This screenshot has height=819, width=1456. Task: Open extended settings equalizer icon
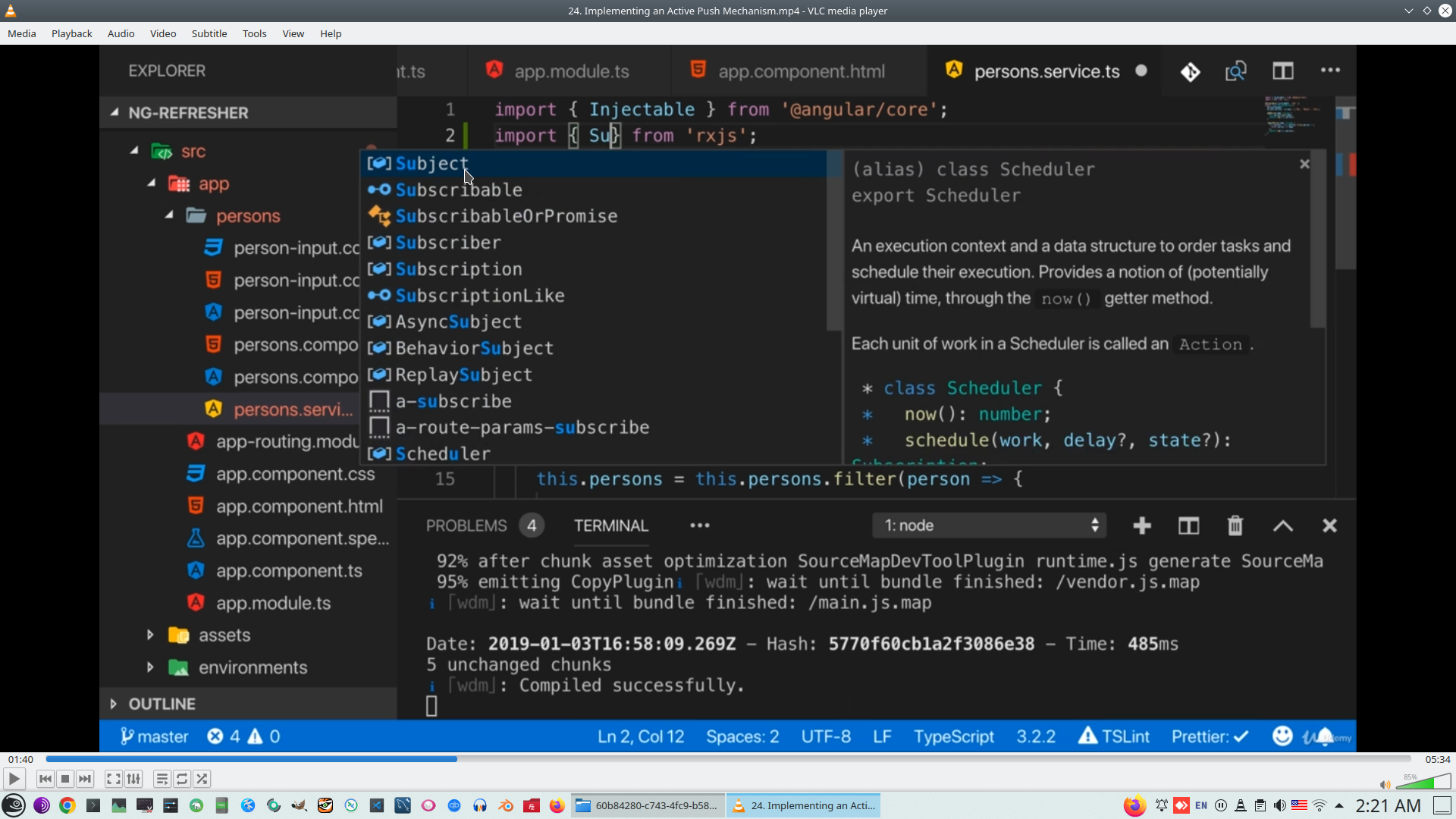coord(133,779)
